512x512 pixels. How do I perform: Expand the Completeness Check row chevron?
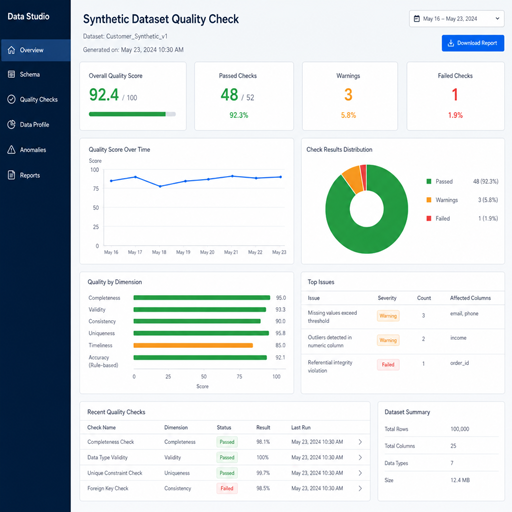point(360,442)
